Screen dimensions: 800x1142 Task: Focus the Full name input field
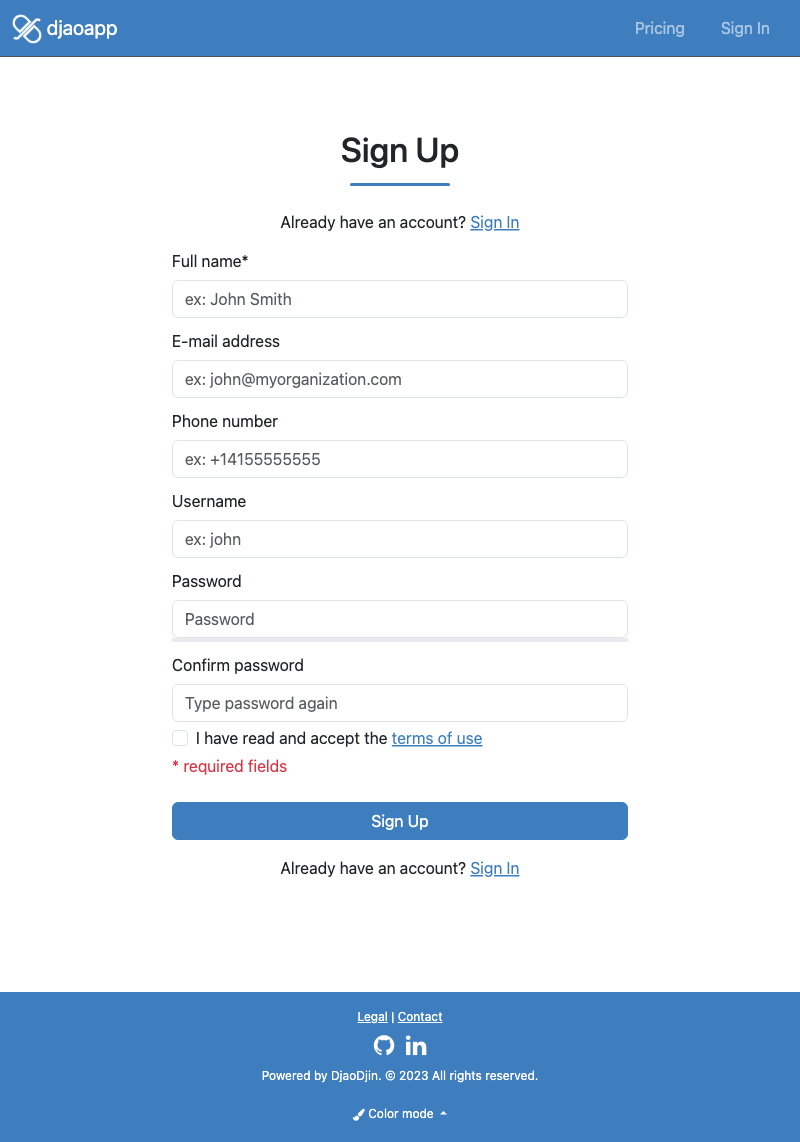pos(400,299)
